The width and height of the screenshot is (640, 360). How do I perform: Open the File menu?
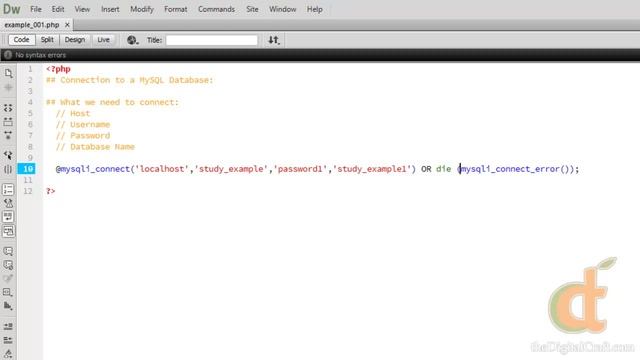click(x=36, y=9)
